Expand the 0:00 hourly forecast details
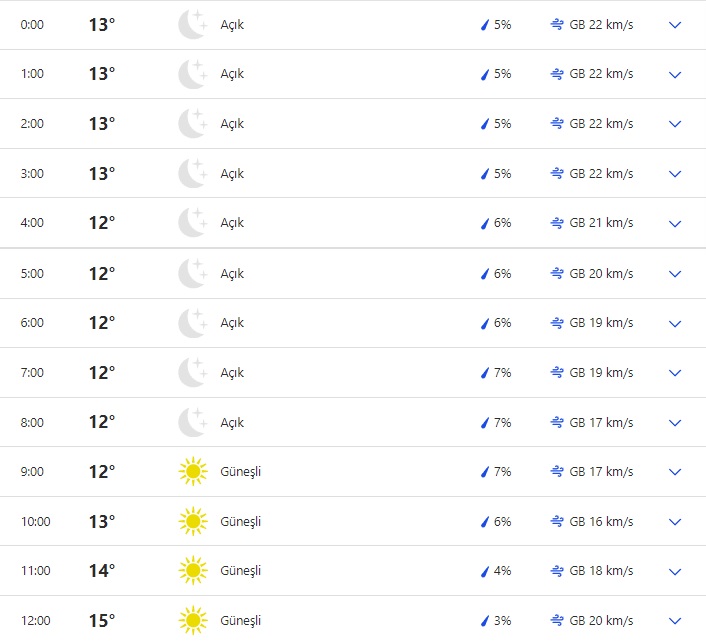This screenshot has width=706, height=641. (675, 25)
